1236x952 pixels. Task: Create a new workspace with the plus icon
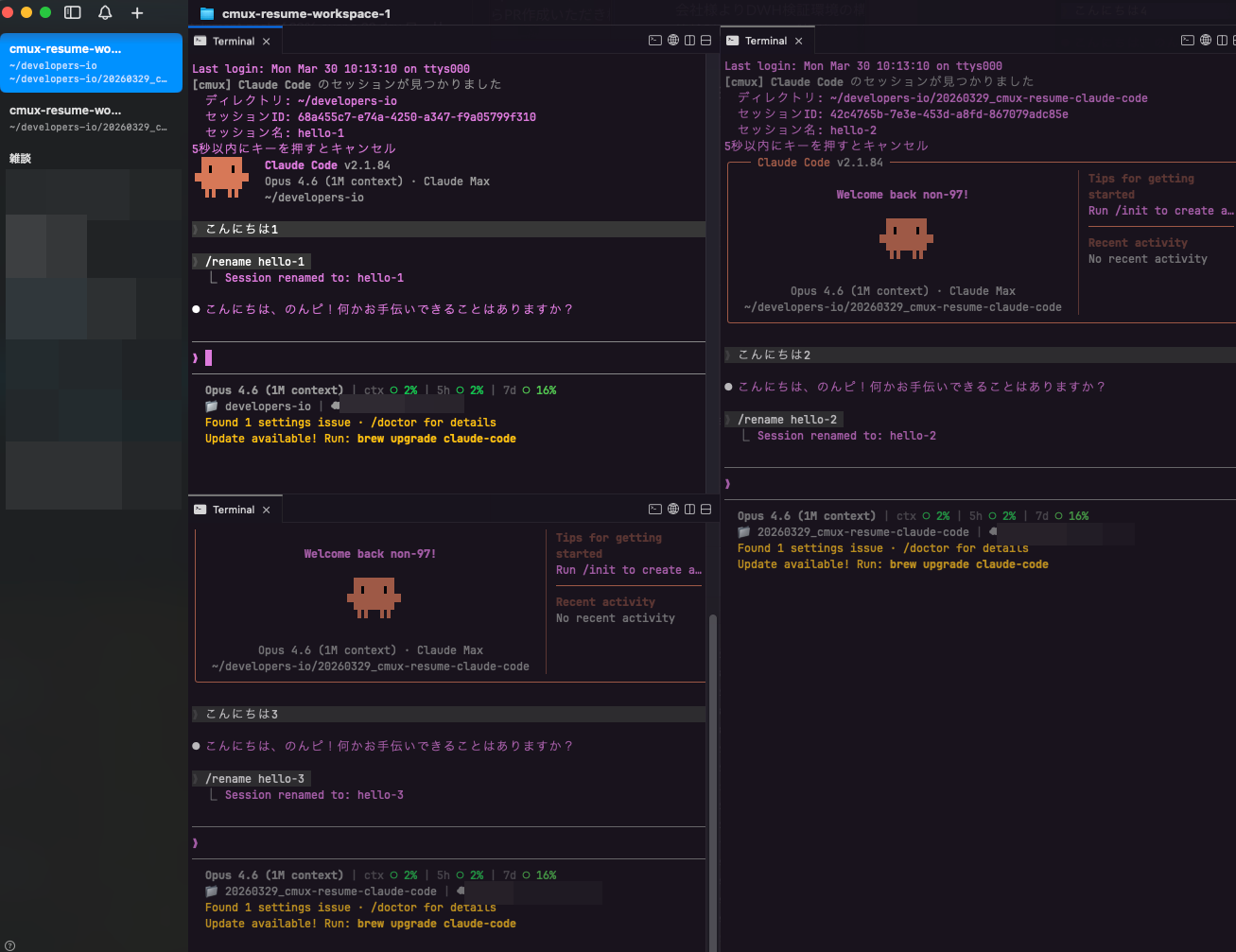click(136, 13)
